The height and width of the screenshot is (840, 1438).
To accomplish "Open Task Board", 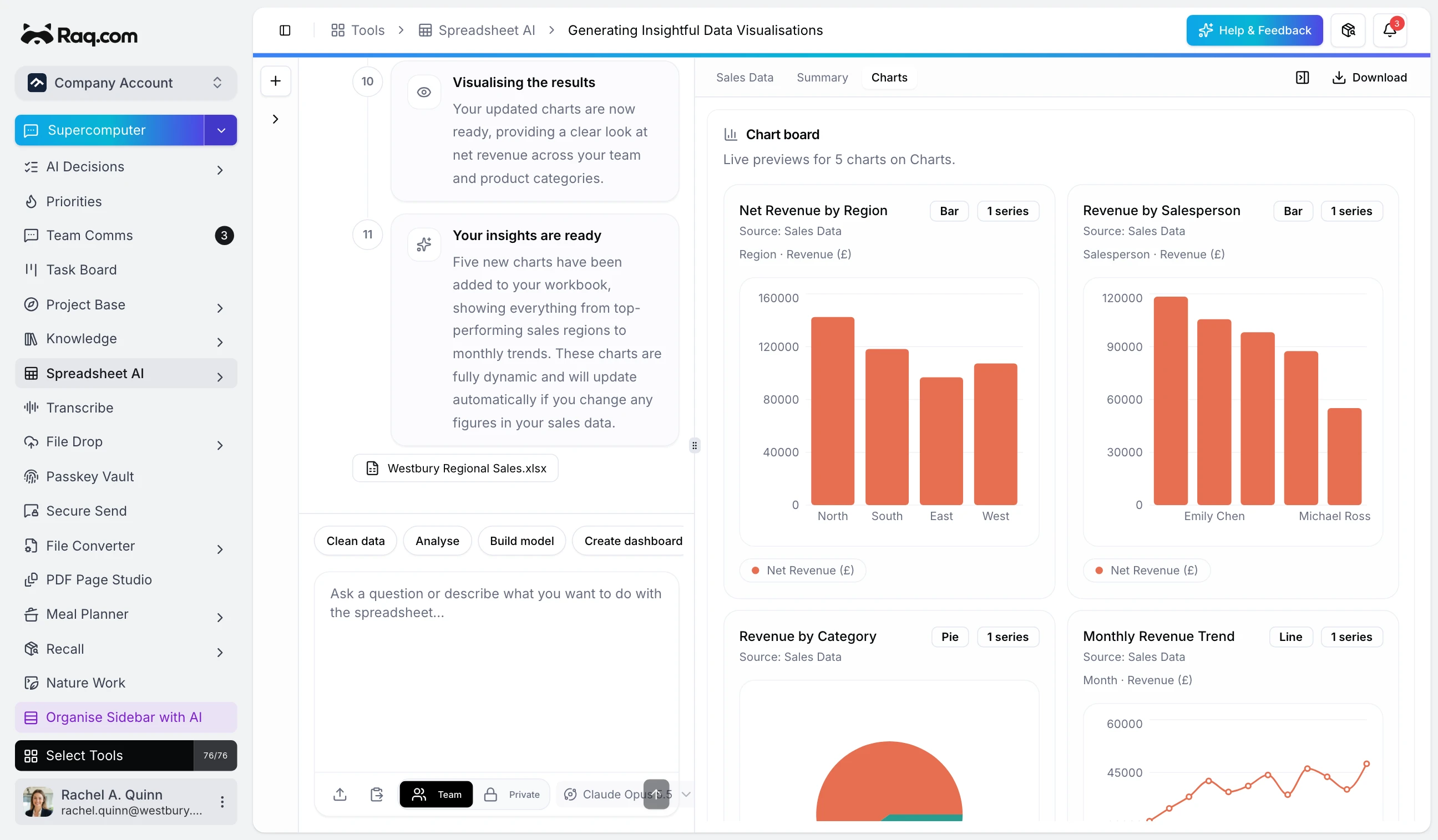I will coord(126,269).
